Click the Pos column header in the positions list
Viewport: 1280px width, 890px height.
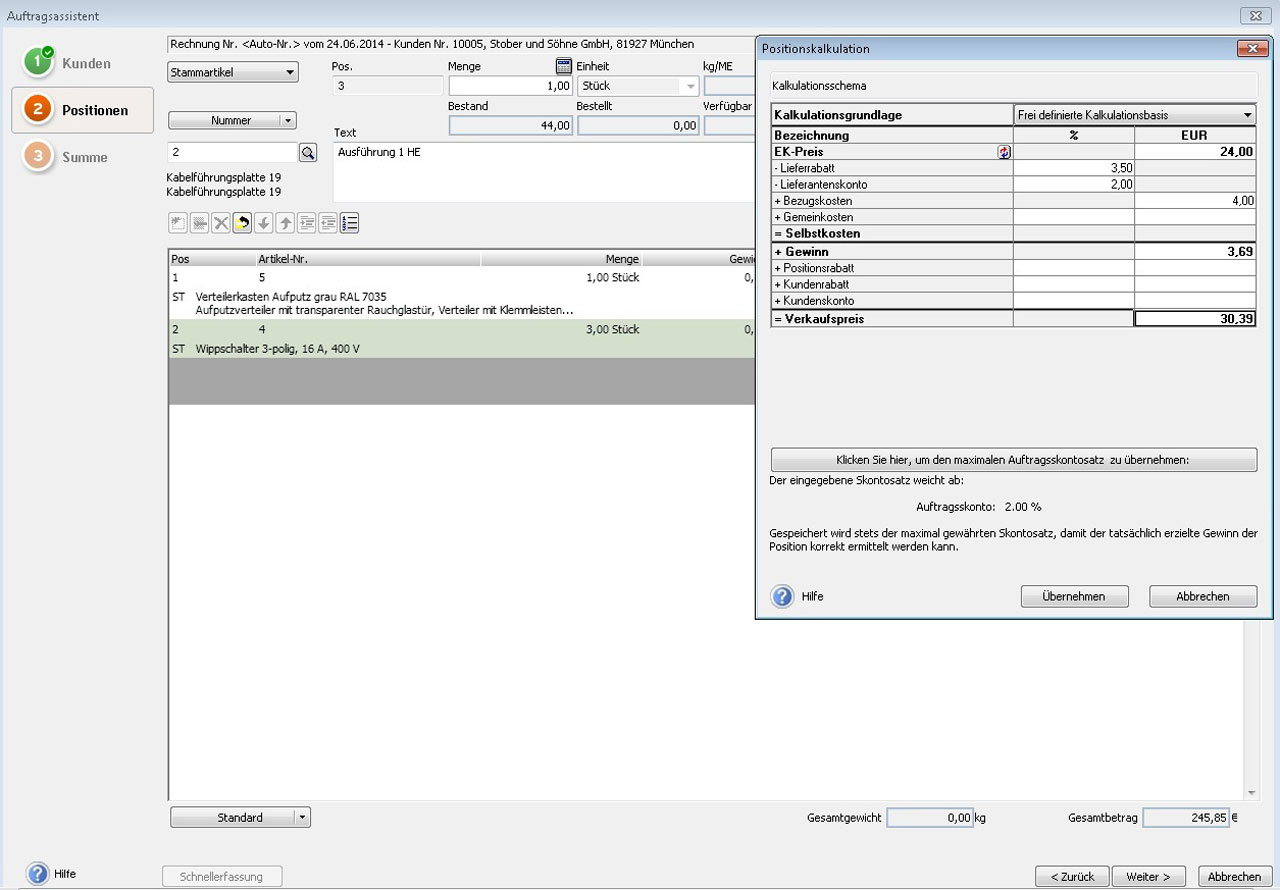click(212, 259)
